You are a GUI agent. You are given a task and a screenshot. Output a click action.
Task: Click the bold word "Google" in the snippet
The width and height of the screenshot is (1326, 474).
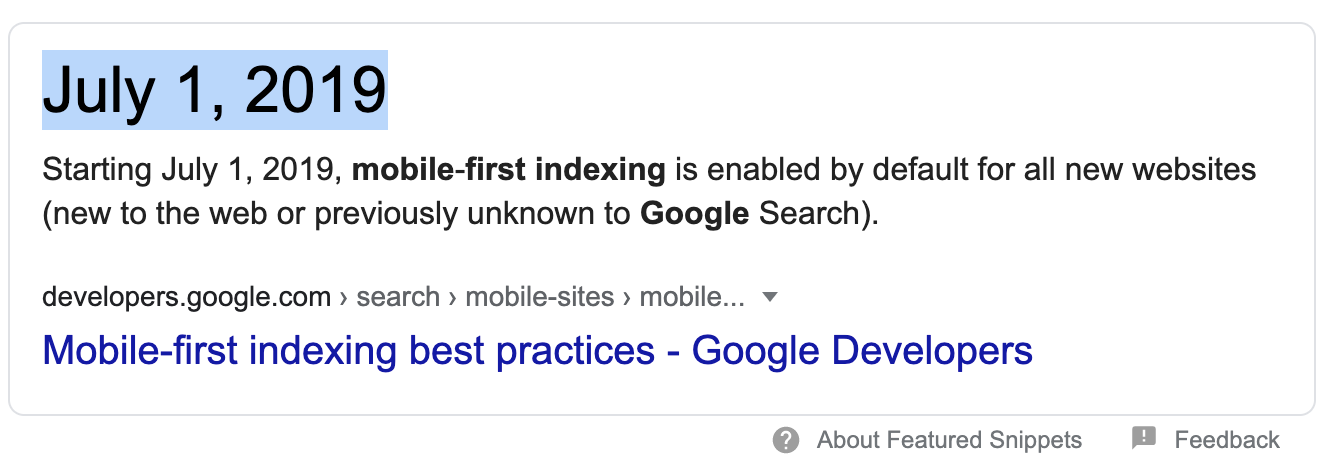click(694, 215)
